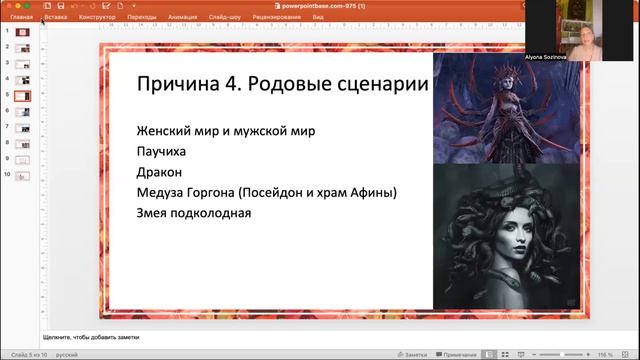Screen dimensions: 640x360
Task: Click Alyona Sozinova's webcam video tile
Action: coord(579,31)
